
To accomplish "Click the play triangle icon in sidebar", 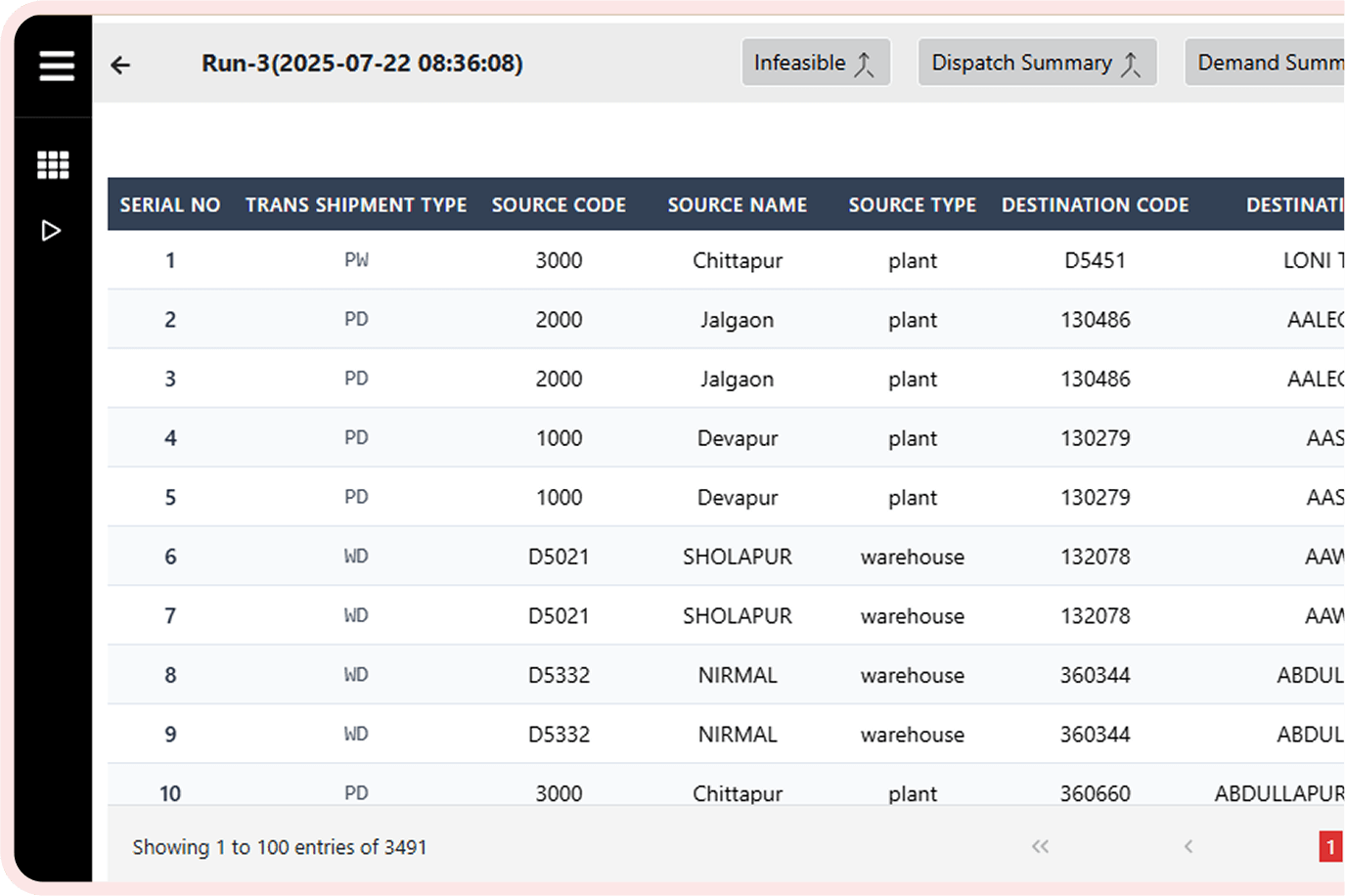I will 52,231.
